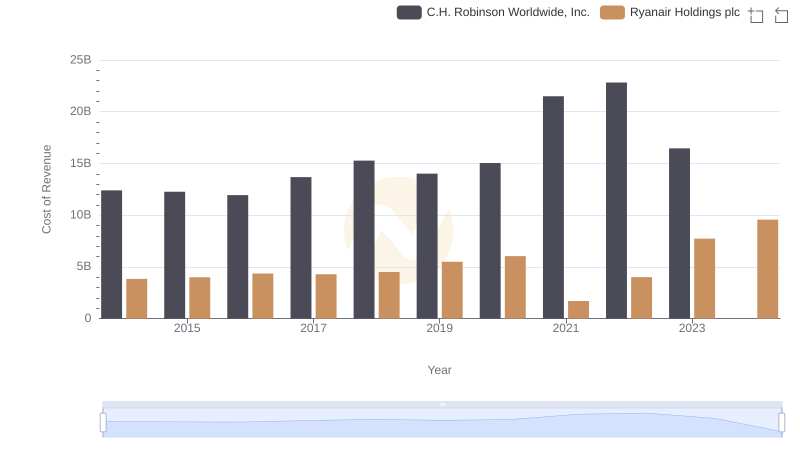The height and width of the screenshot is (461, 800).
Task: Click inside the data zoom slider area
Action: 442,423
